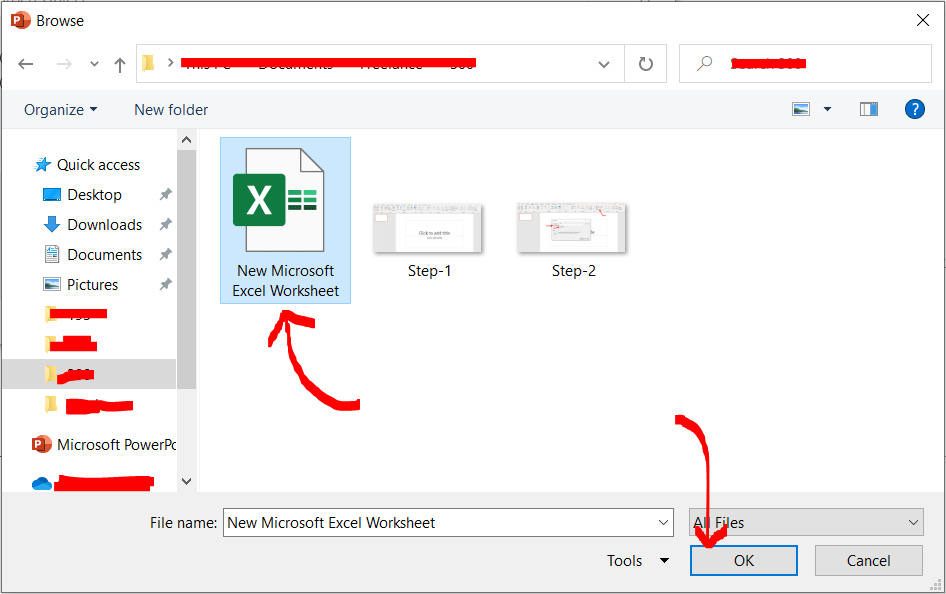Click the Quick access star icon
946x594 pixels.
(x=43, y=164)
